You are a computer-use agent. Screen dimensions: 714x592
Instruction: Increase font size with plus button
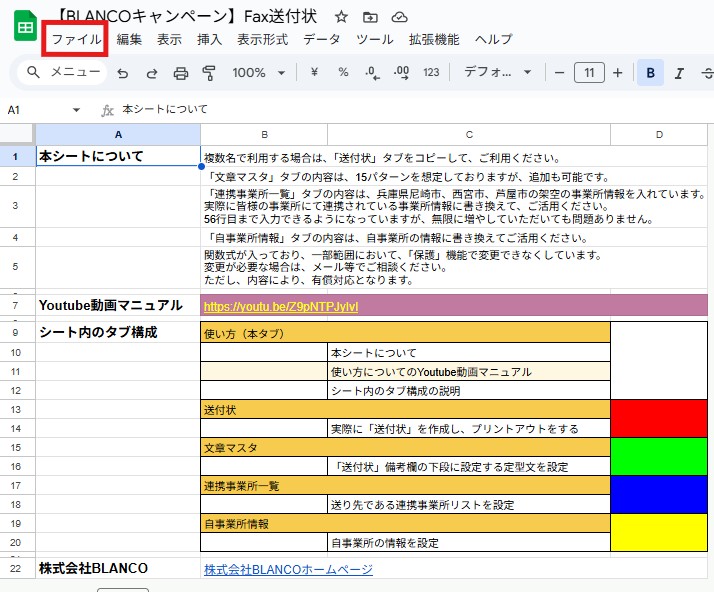pos(617,73)
